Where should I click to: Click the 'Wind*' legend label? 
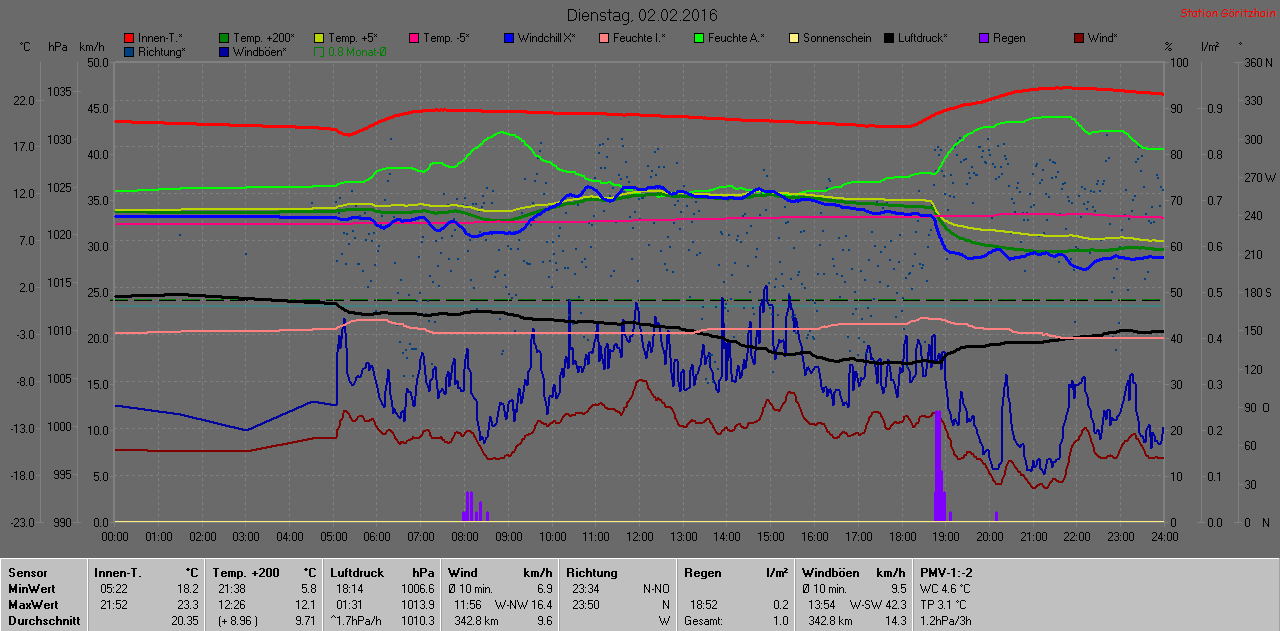point(1103,38)
